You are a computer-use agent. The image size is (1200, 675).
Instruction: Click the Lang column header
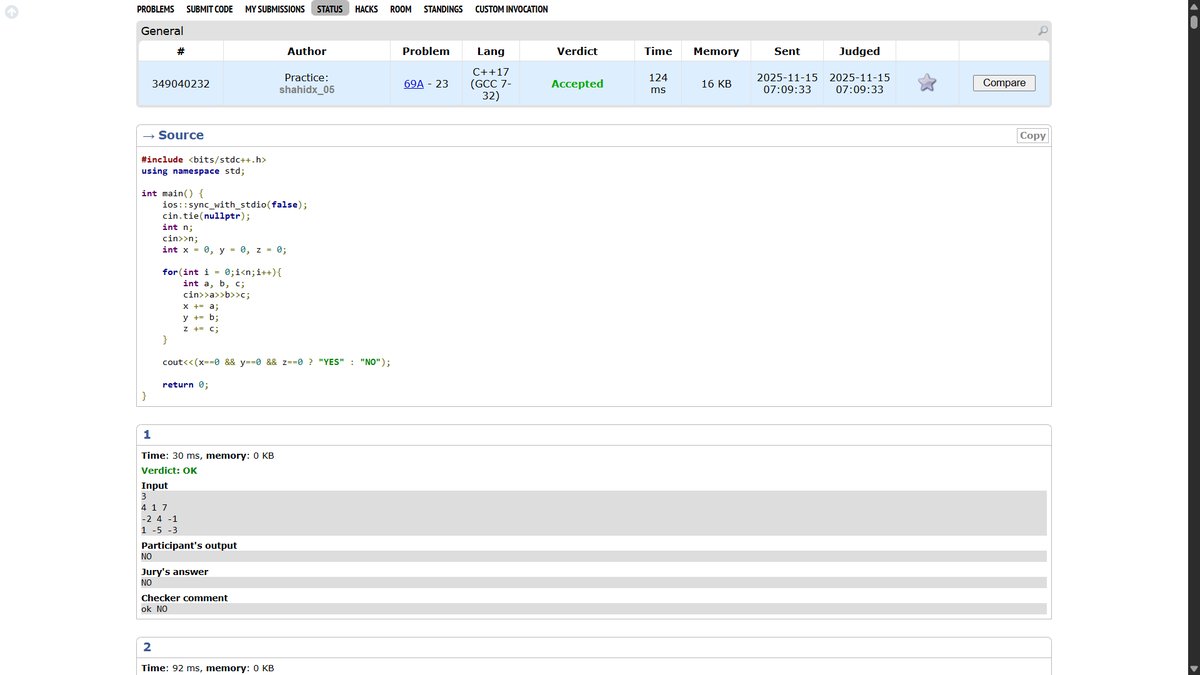(491, 51)
